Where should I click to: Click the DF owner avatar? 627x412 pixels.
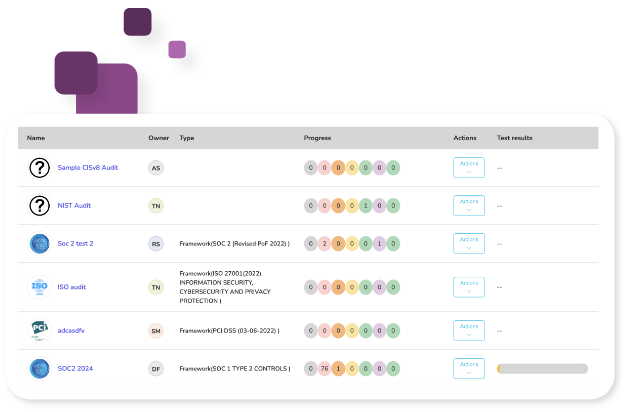click(x=155, y=369)
